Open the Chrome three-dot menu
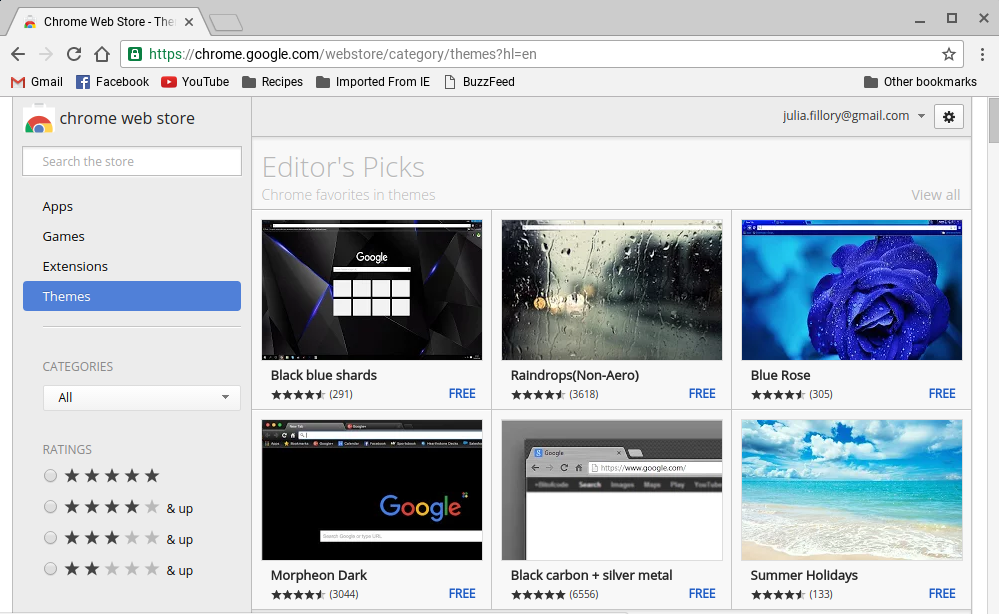The image size is (999, 614). pos(984,54)
